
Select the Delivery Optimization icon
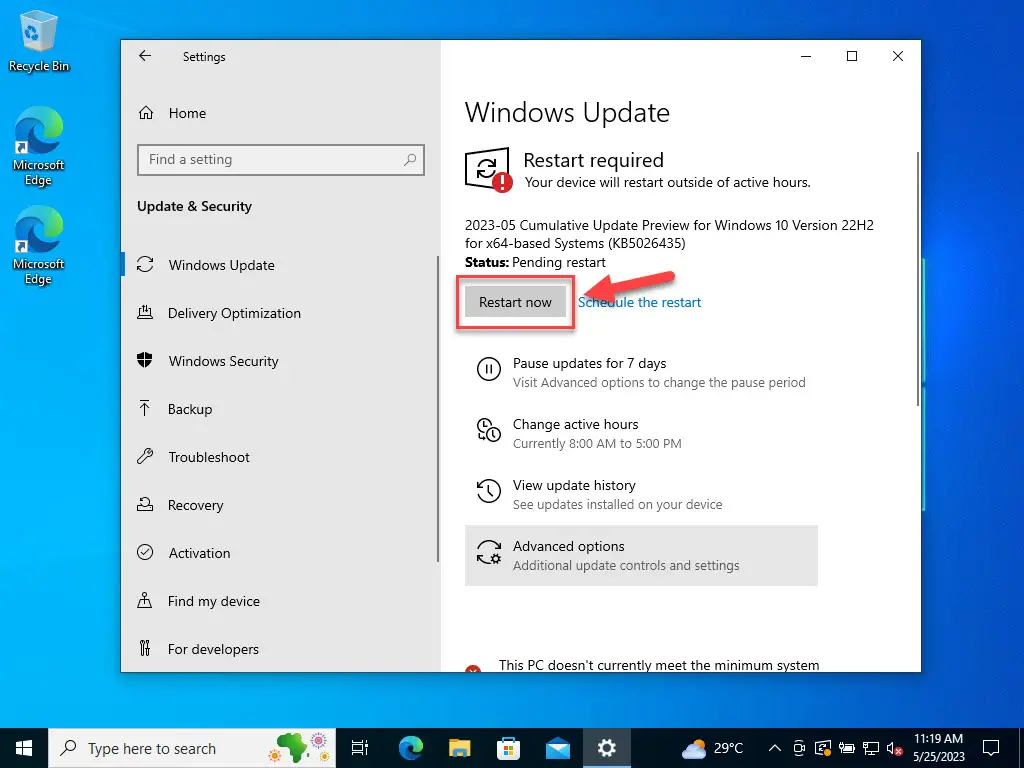click(145, 312)
